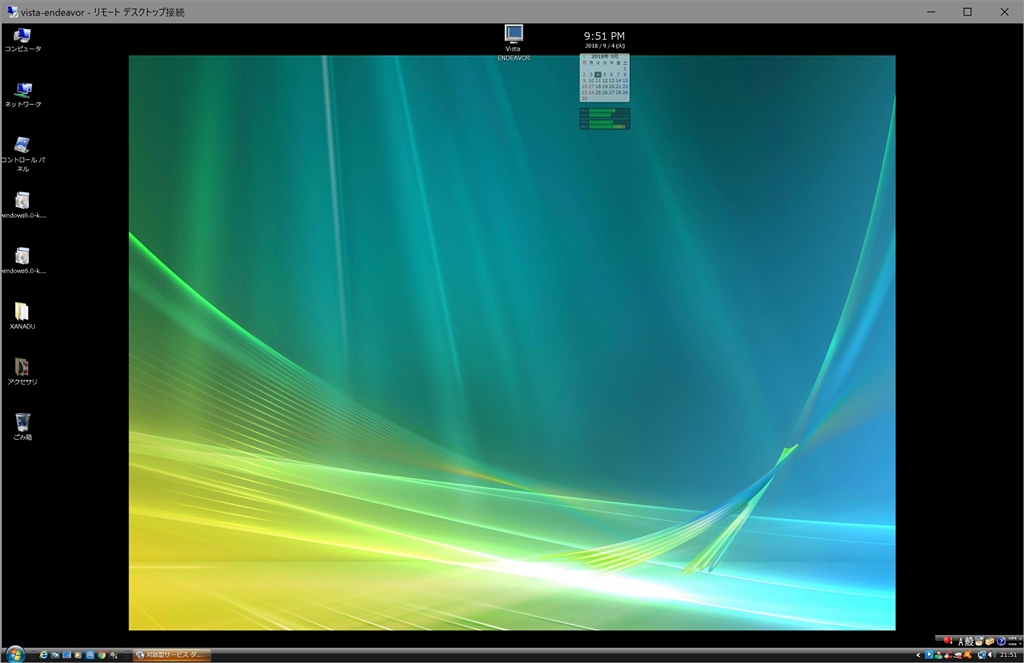This screenshot has width=1024, height=663.
Task: Click the speaker volume tray icon
Action: (991, 655)
